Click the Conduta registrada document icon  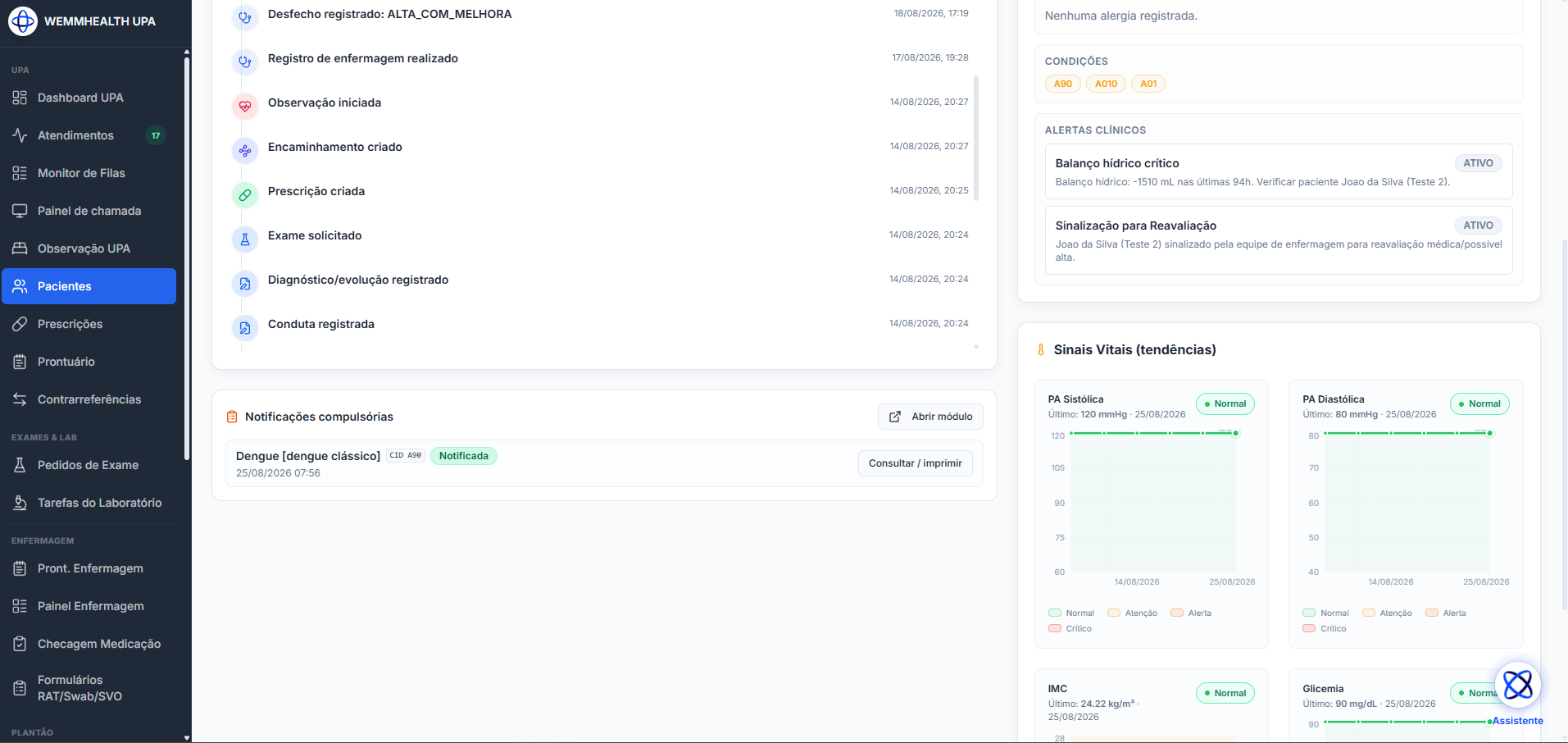pyautogui.click(x=245, y=328)
